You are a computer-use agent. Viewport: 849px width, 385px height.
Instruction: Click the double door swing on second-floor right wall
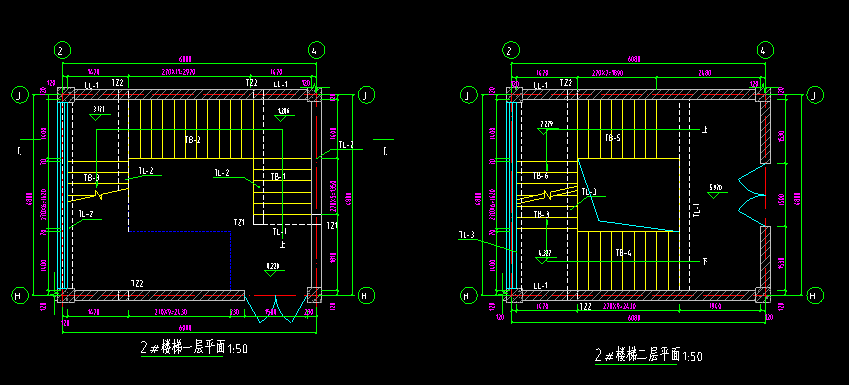click(753, 195)
